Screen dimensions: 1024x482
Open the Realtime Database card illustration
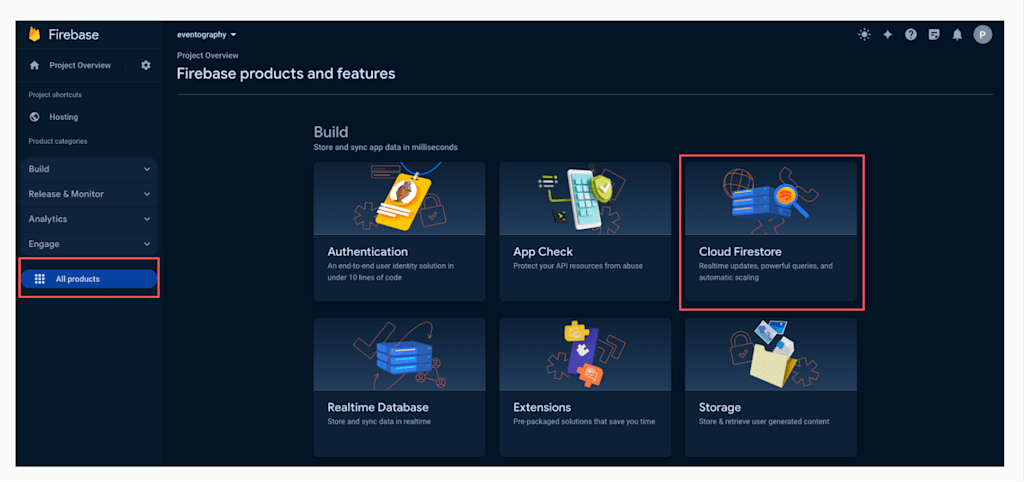[x=399, y=354]
